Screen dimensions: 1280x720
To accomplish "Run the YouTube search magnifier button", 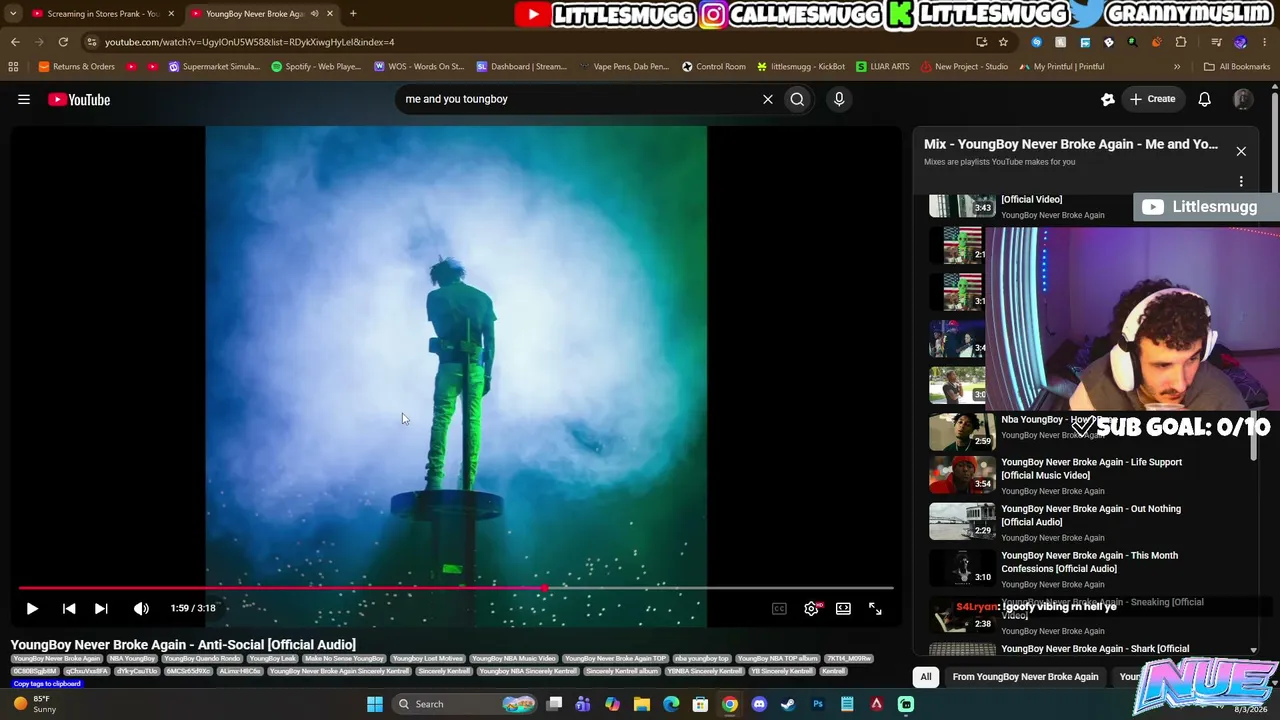I will click(797, 99).
